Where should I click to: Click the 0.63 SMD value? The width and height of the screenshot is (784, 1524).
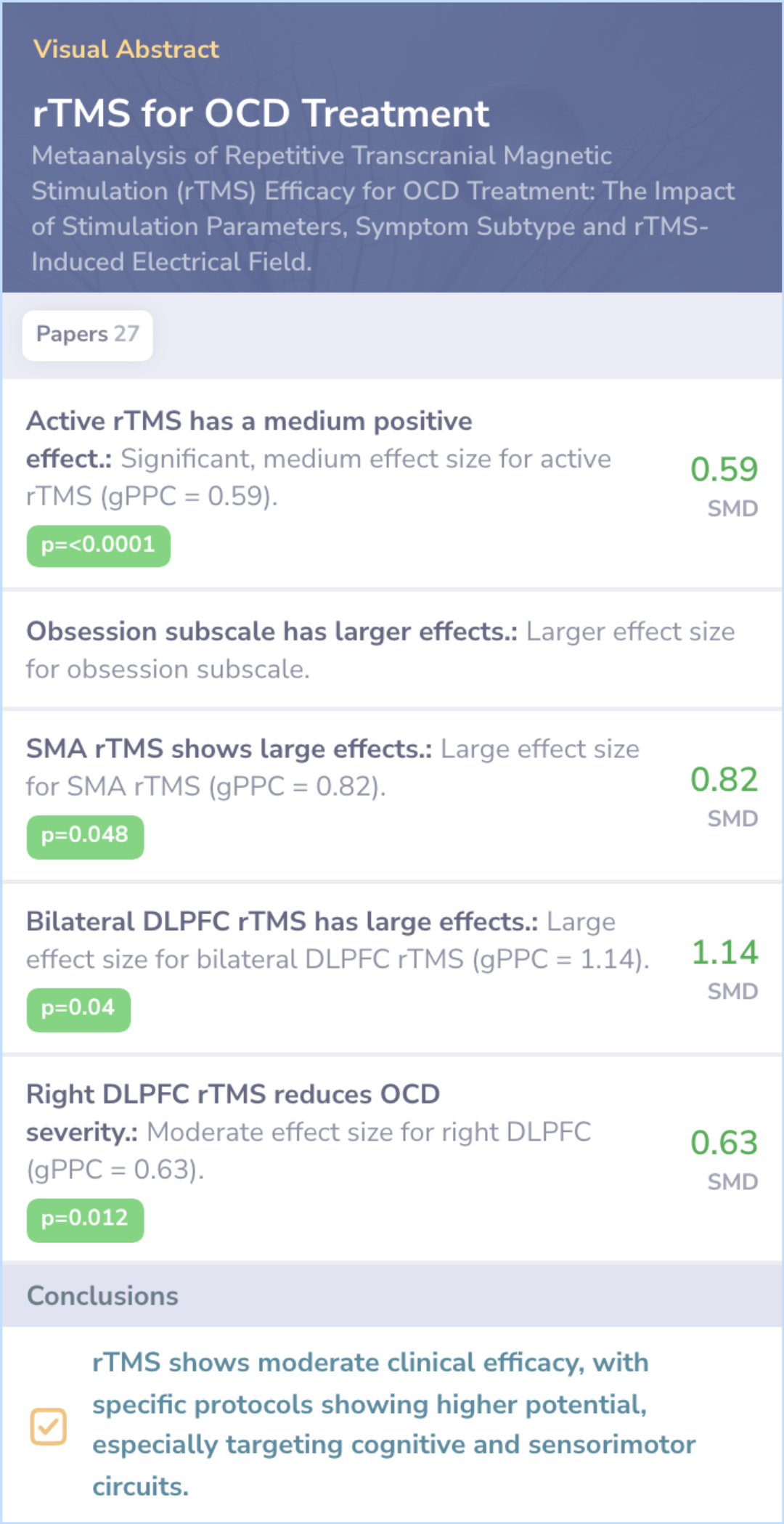click(724, 1144)
